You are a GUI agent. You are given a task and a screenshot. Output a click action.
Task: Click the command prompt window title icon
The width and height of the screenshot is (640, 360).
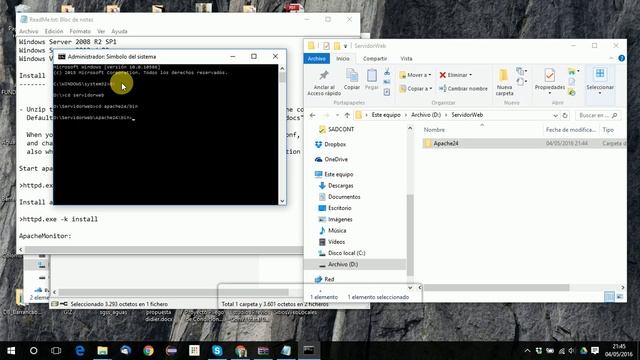tap(62, 57)
